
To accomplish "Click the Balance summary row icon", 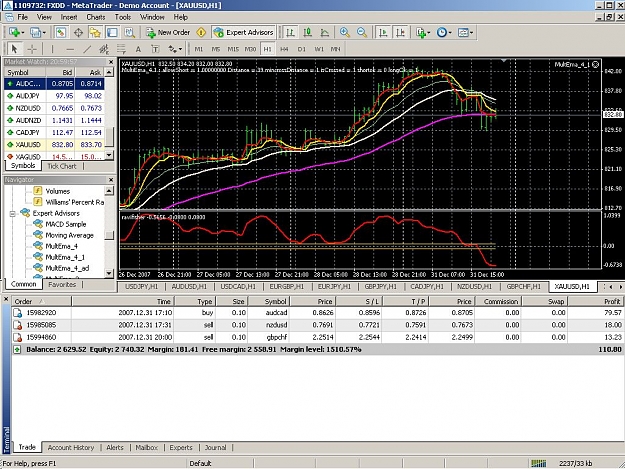I will pyautogui.click(x=17, y=349).
